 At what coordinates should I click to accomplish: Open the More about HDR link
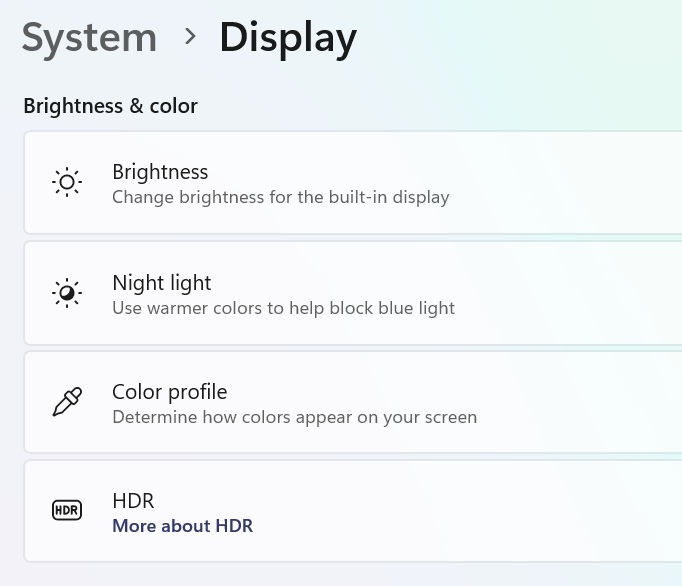coord(182,526)
